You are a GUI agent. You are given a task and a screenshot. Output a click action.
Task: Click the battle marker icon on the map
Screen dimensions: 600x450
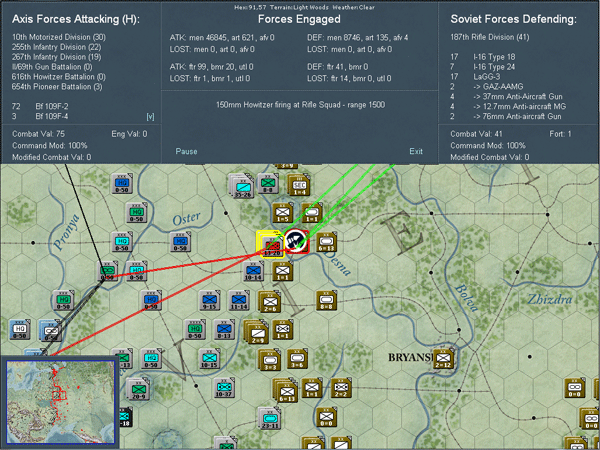pyautogui.click(x=296, y=241)
